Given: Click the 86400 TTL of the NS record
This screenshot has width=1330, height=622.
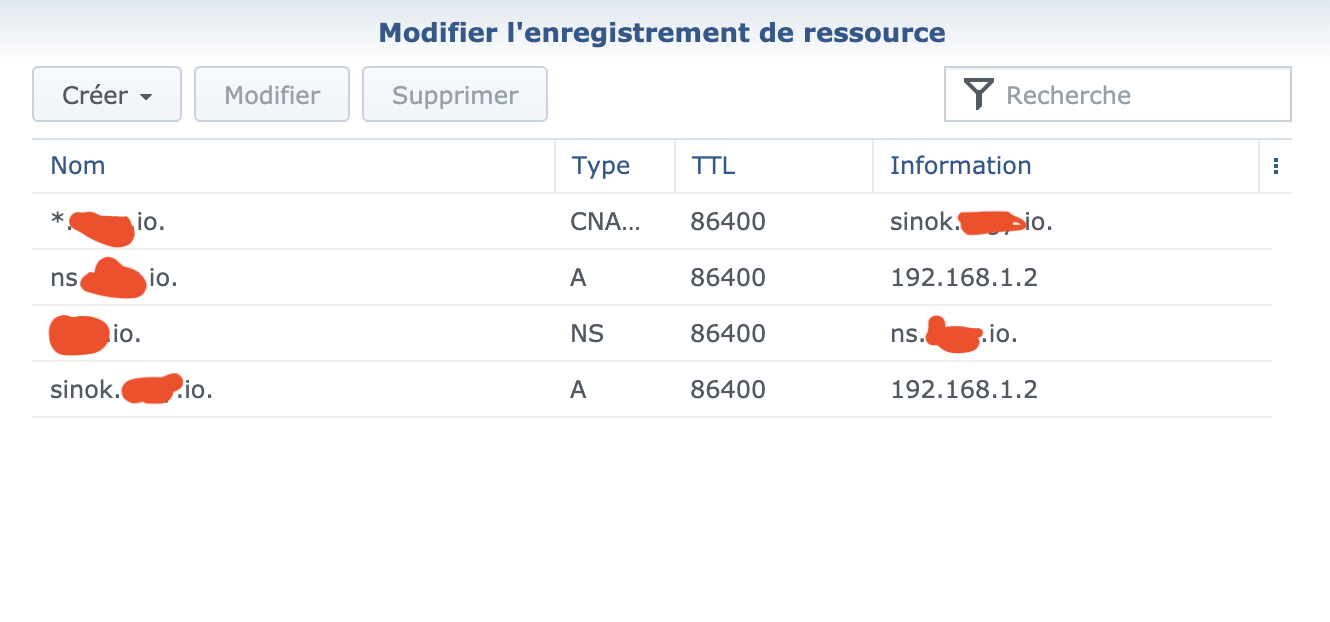Looking at the screenshot, I should (x=727, y=333).
